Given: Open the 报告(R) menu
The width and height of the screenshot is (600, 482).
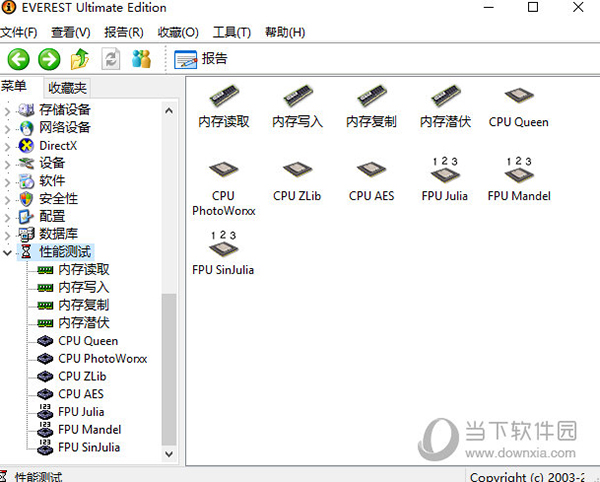Looking at the screenshot, I should pos(124,33).
